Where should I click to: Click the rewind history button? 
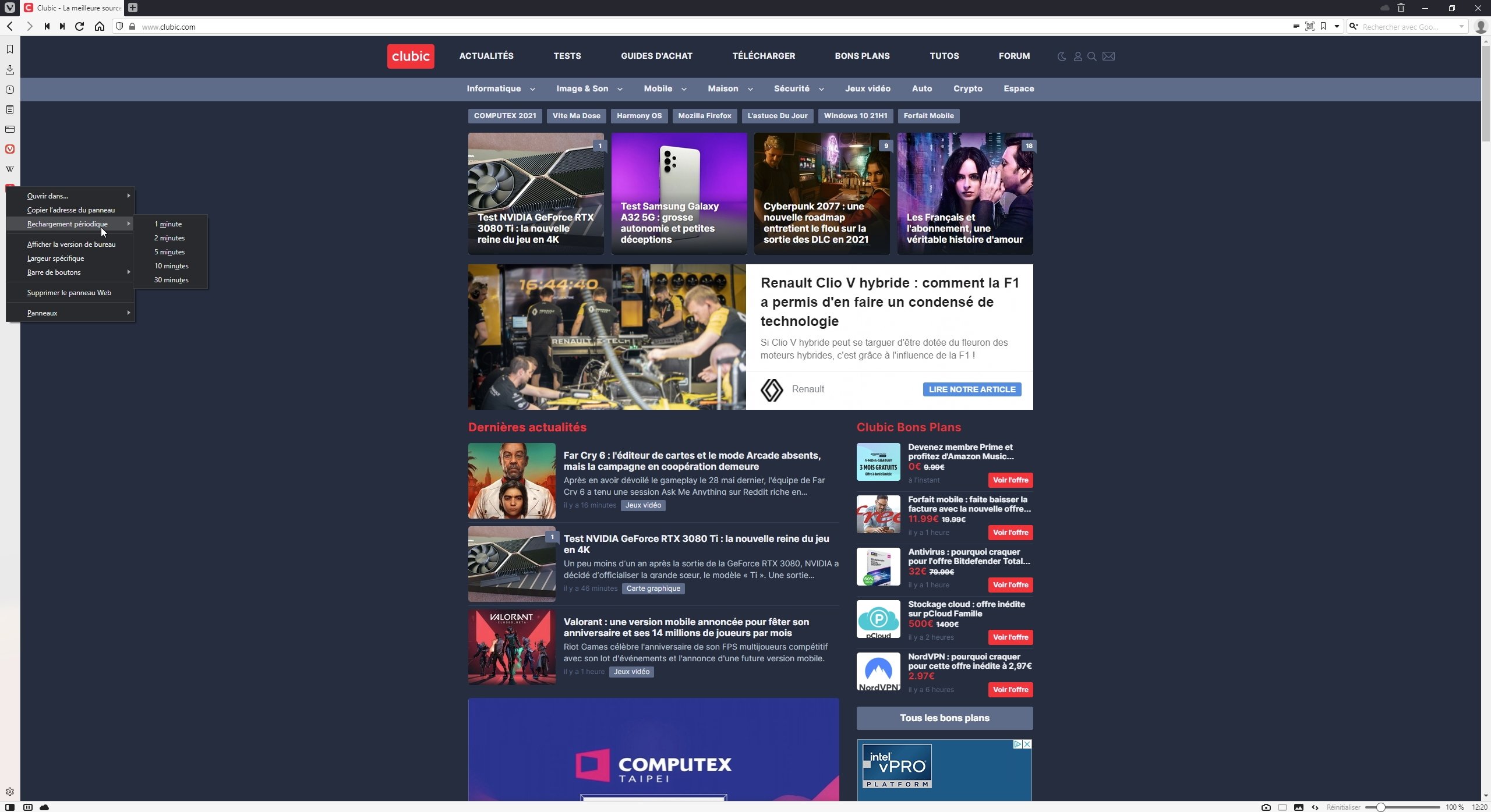47,26
